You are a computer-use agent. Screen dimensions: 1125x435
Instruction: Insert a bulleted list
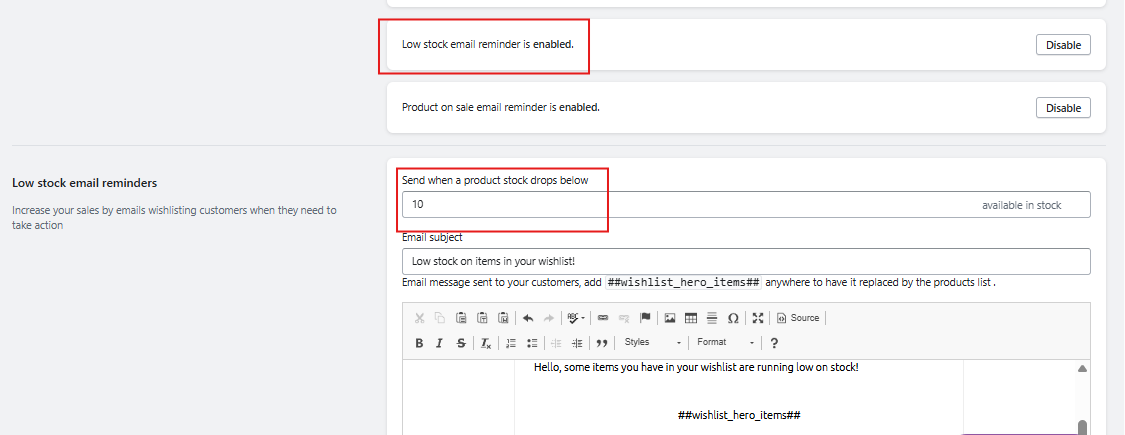click(532, 342)
